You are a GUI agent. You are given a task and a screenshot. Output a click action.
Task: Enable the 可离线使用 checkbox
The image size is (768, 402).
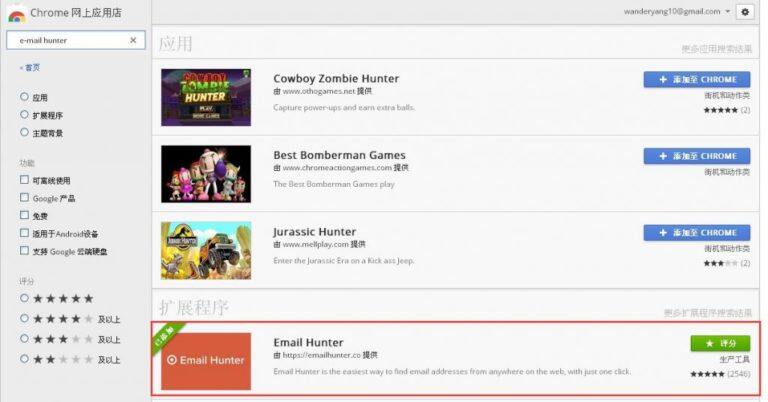[24, 180]
